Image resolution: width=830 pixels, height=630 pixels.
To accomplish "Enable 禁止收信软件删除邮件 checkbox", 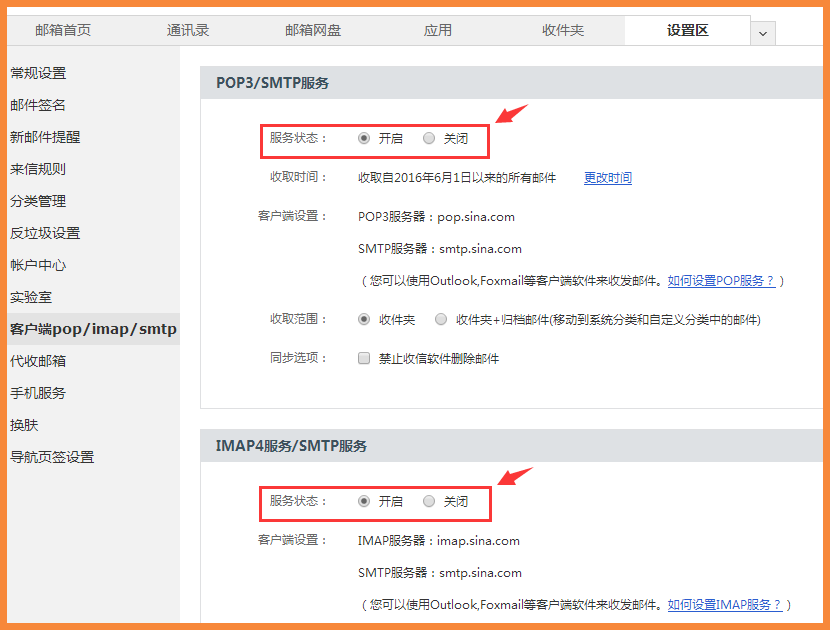I will (x=364, y=358).
